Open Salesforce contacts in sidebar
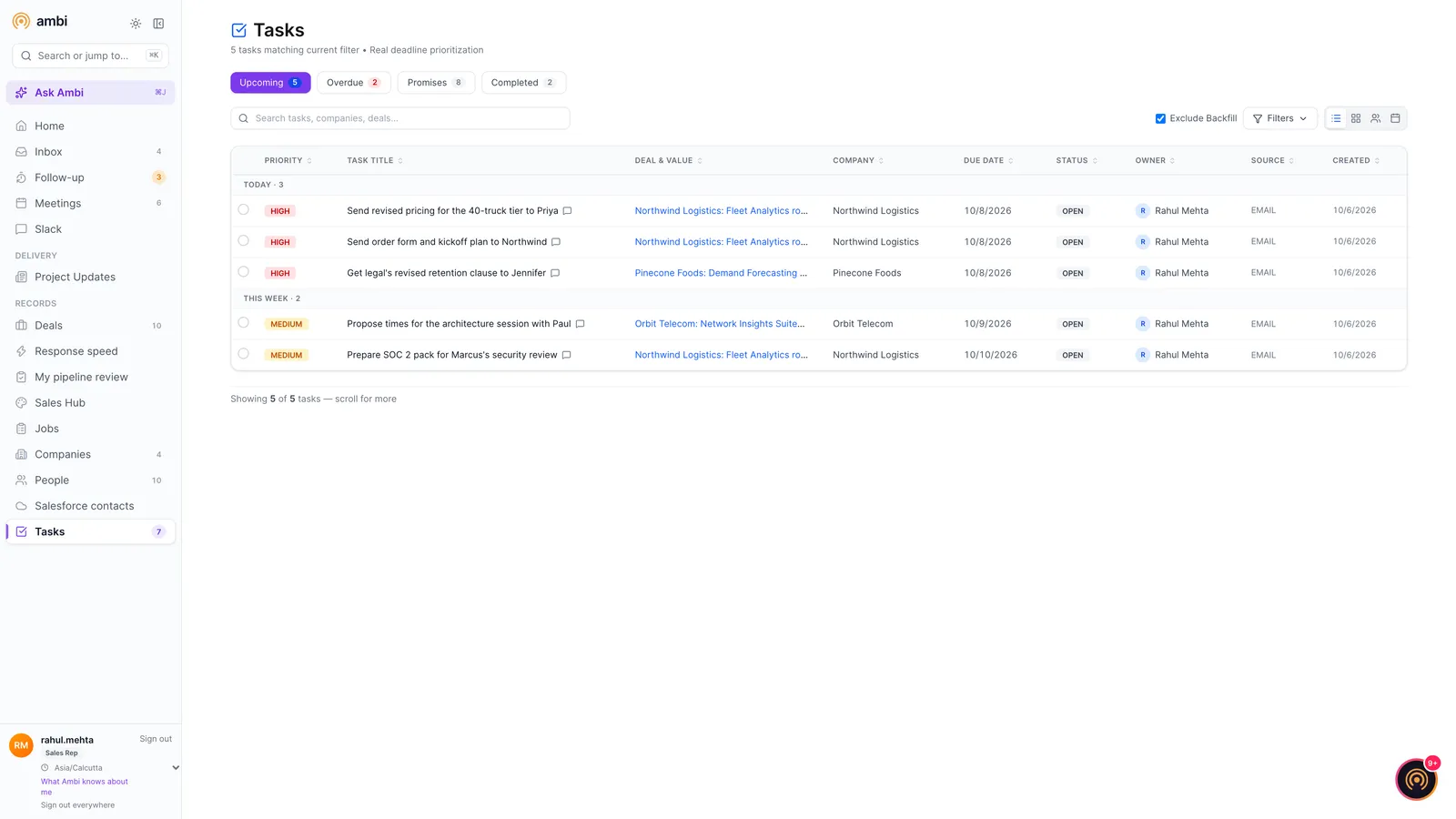Image resolution: width=1456 pixels, height=819 pixels. click(90, 506)
